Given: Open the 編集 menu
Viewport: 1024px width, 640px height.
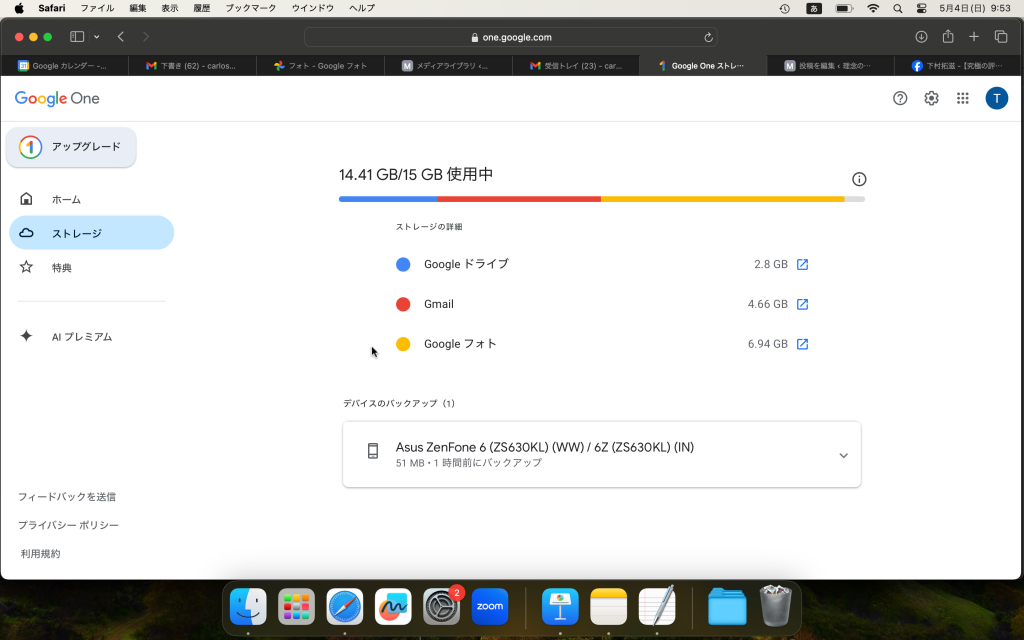Looking at the screenshot, I should pyautogui.click(x=138, y=8).
